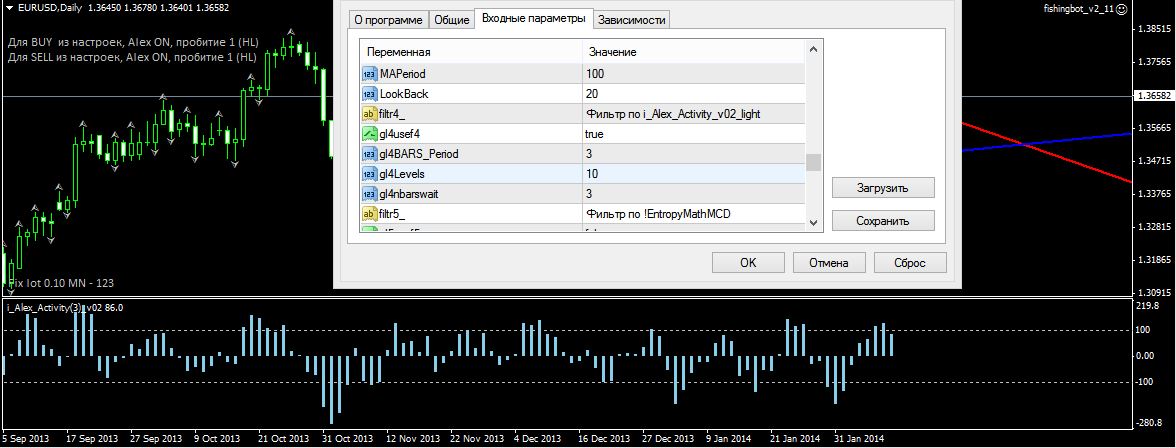
Task: Click the filtr5_ variable name
Action: pos(392,214)
